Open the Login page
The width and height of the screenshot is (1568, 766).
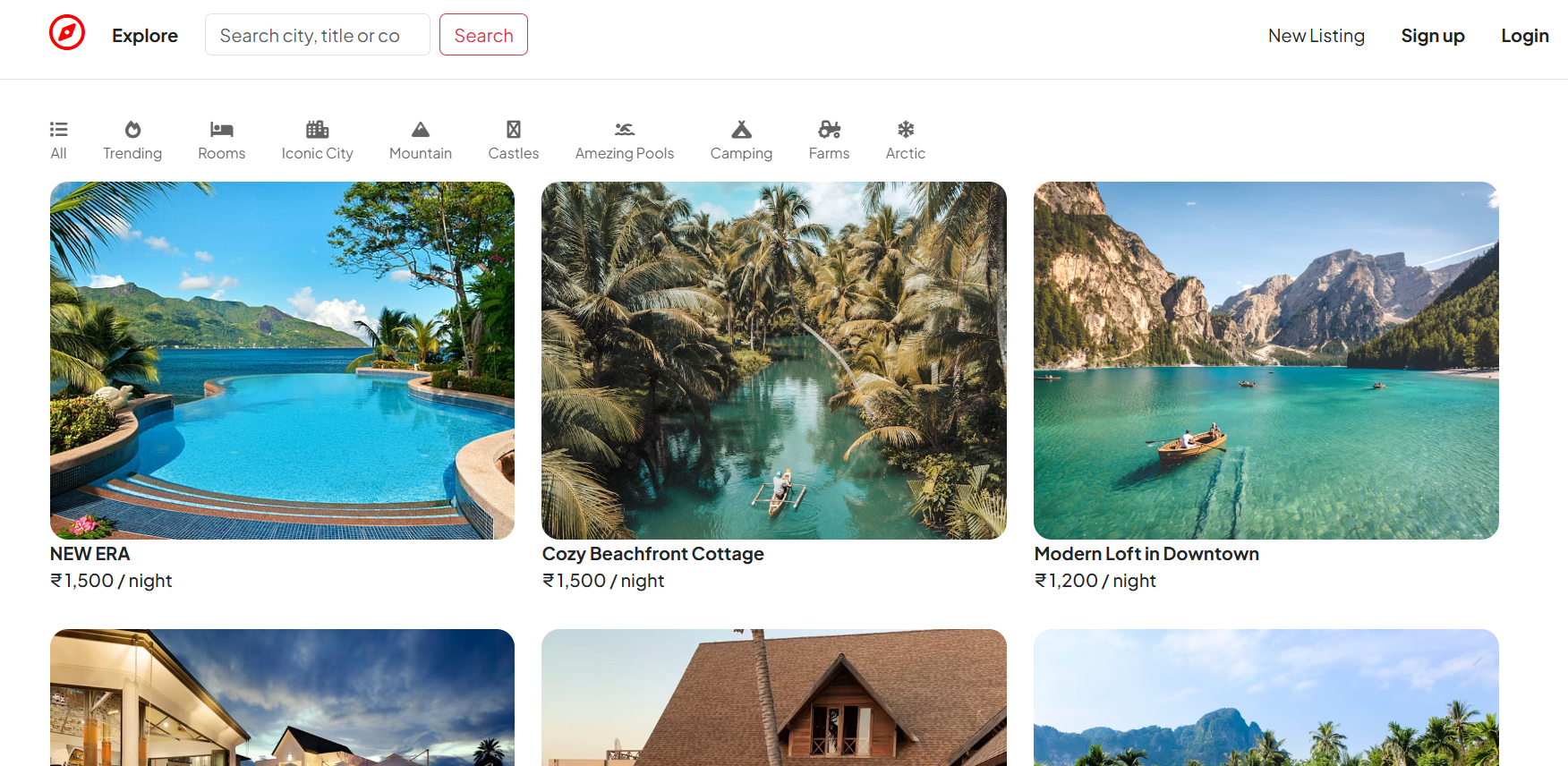pyautogui.click(x=1525, y=36)
